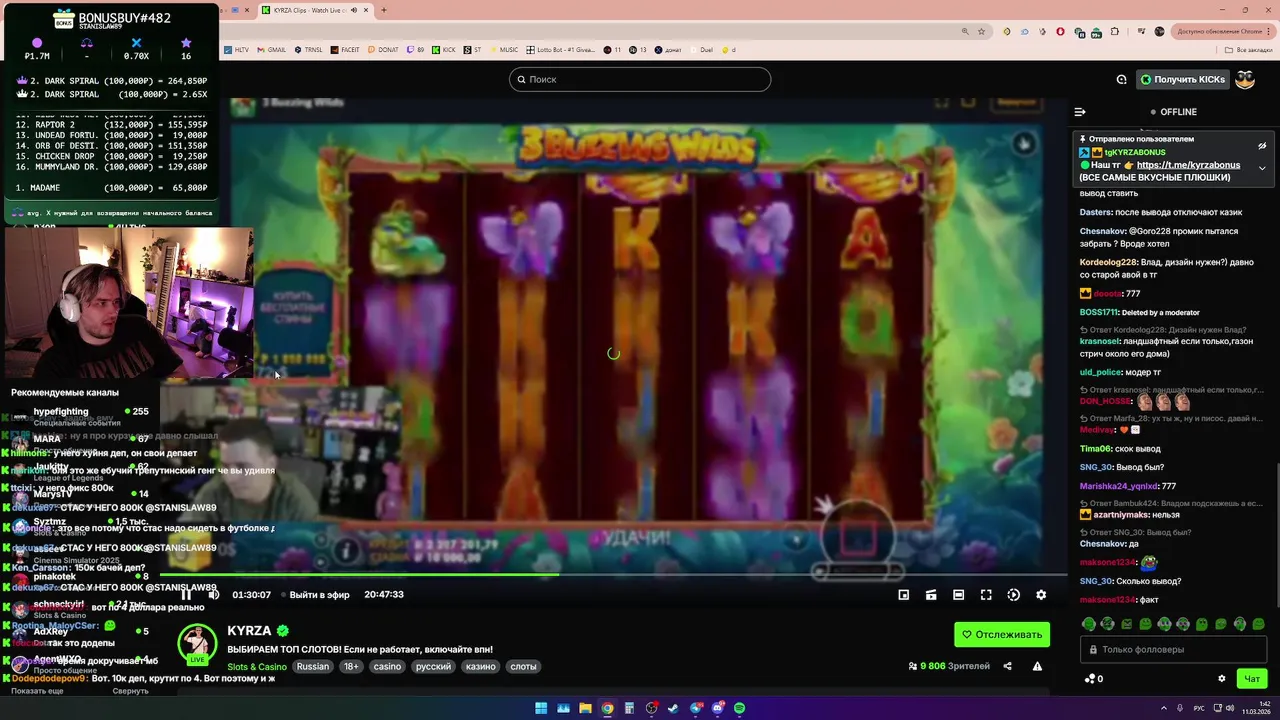1280x720 pixels.
Task: Focus the Поиск search field
Action: [x=640, y=79]
